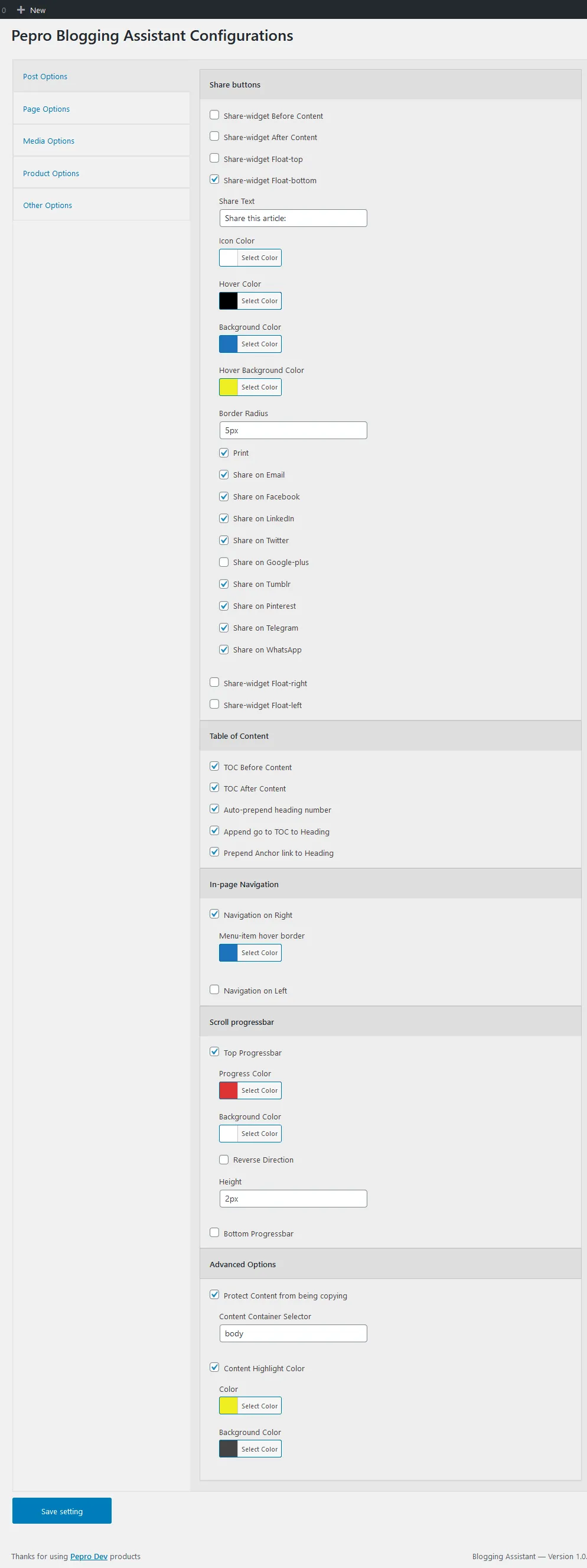Uncheck Share-widget Float-bottom
The height and width of the screenshot is (1568, 587).
point(214,180)
